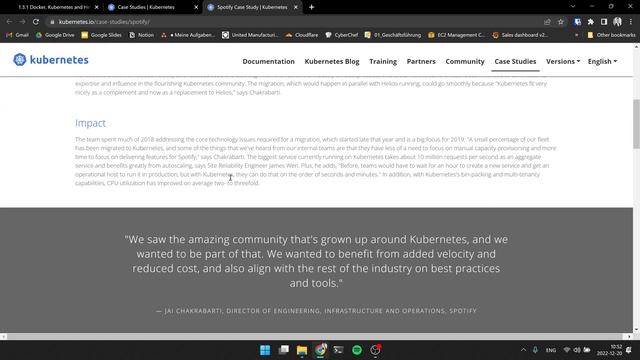Screen dimensions: 640x360
Task: Close the Spotify Case Study tab
Action: [x=296, y=7]
